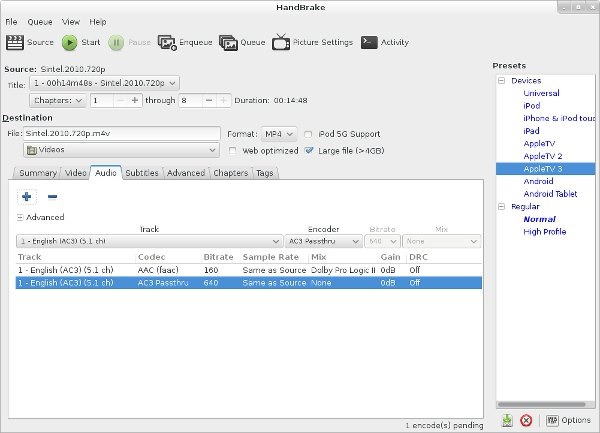Click the presets Options button
The image size is (600, 433).
coord(565,420)
